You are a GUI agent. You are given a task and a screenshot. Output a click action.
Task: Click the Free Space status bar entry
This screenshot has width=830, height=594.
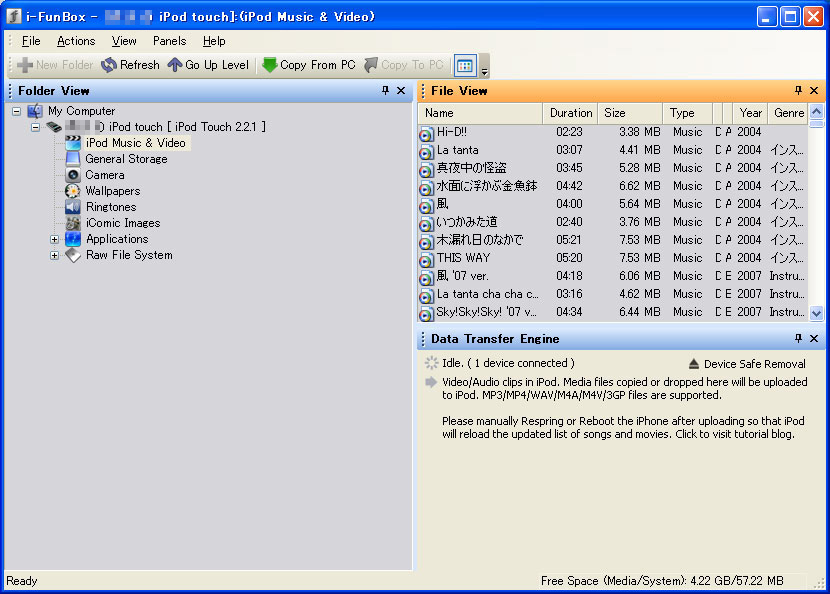[x=662, y=581]
